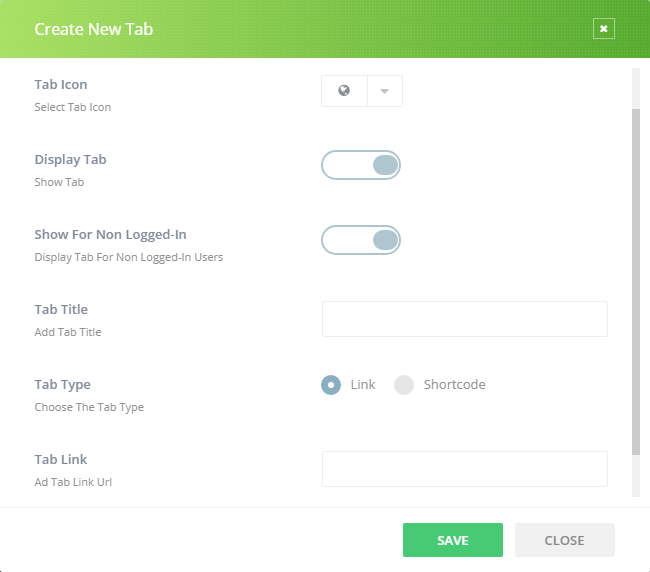Toggle Show For Non Logged-In switch
Screen dimensions: 650x572
(x=361, y=240)
